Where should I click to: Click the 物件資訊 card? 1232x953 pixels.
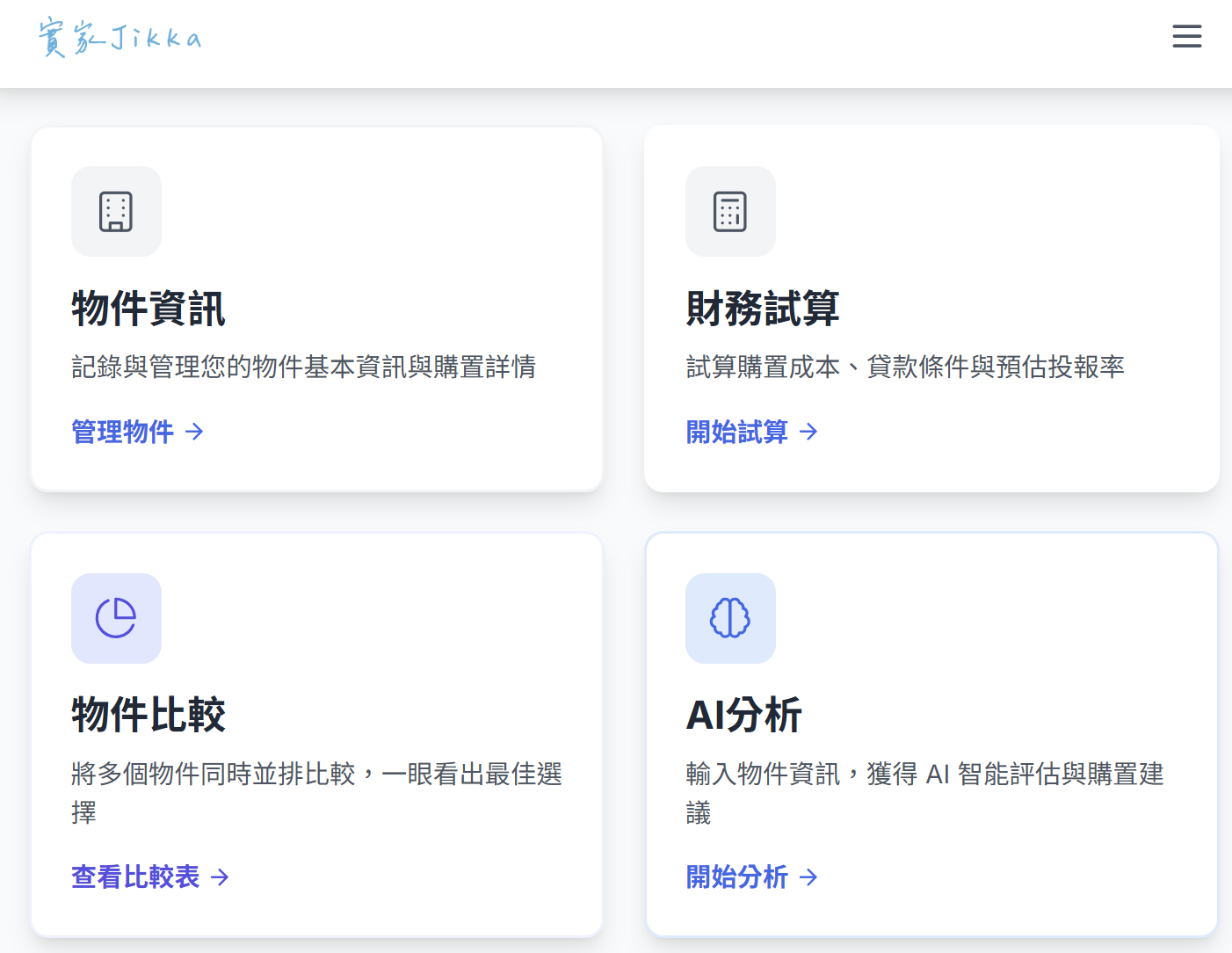[x=316, y=308]
